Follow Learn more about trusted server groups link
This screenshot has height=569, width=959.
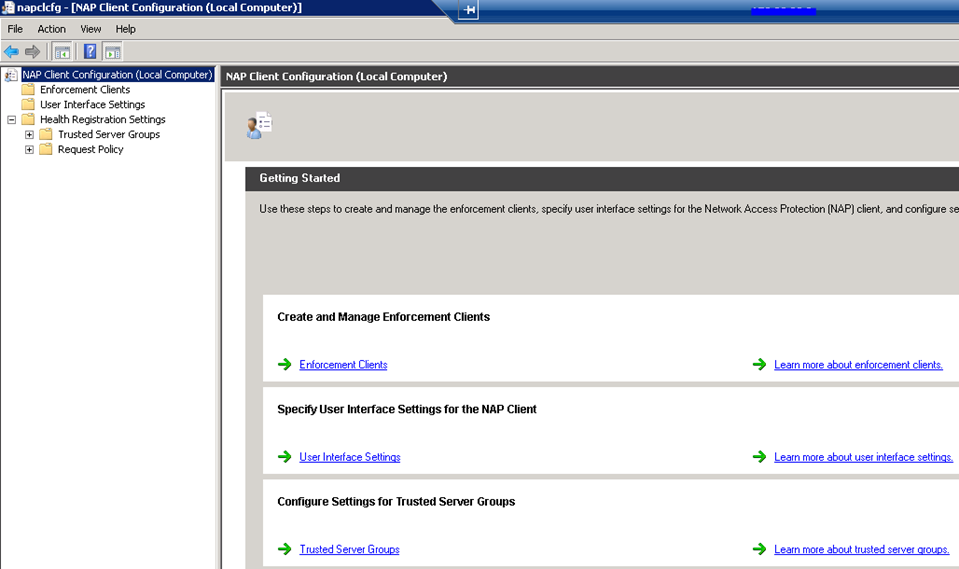point(862,549)
